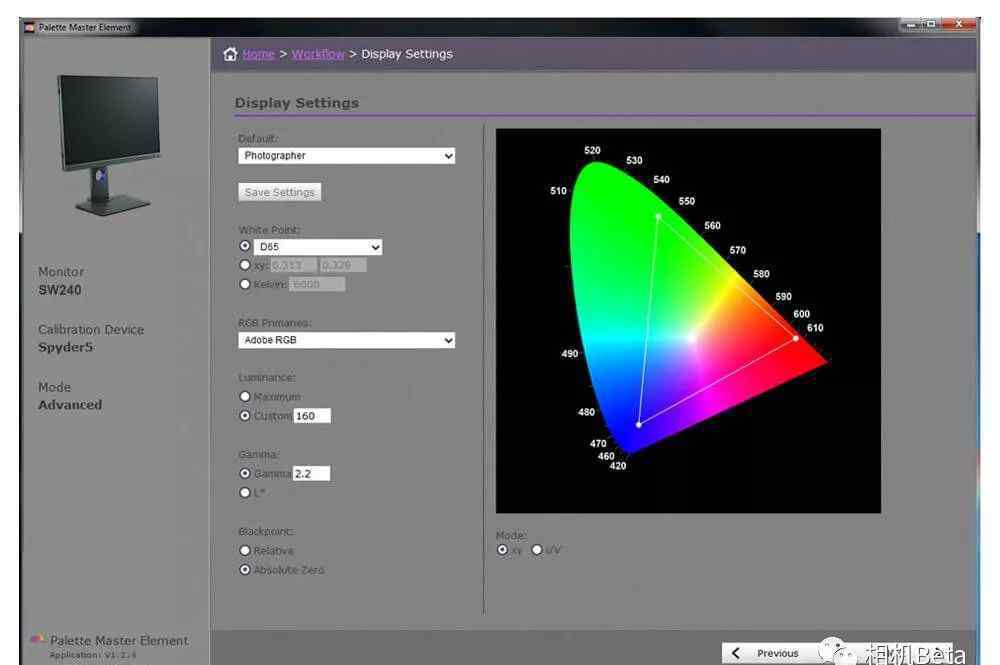Switch diagram mode to xy
Screen dimensions: 1000x665
[503, 550]
